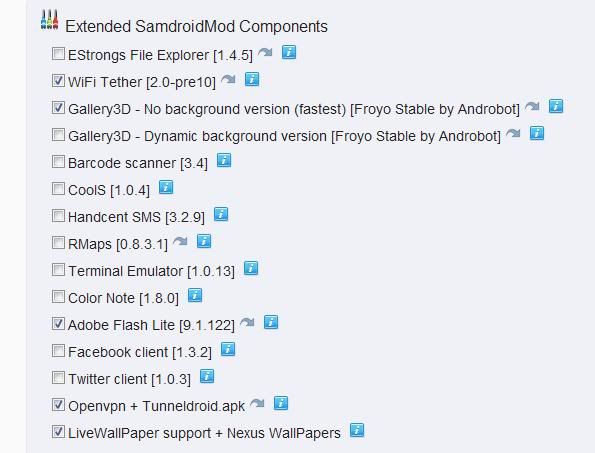Open Terminal Emulator info icon

click(x=251, y=269)
